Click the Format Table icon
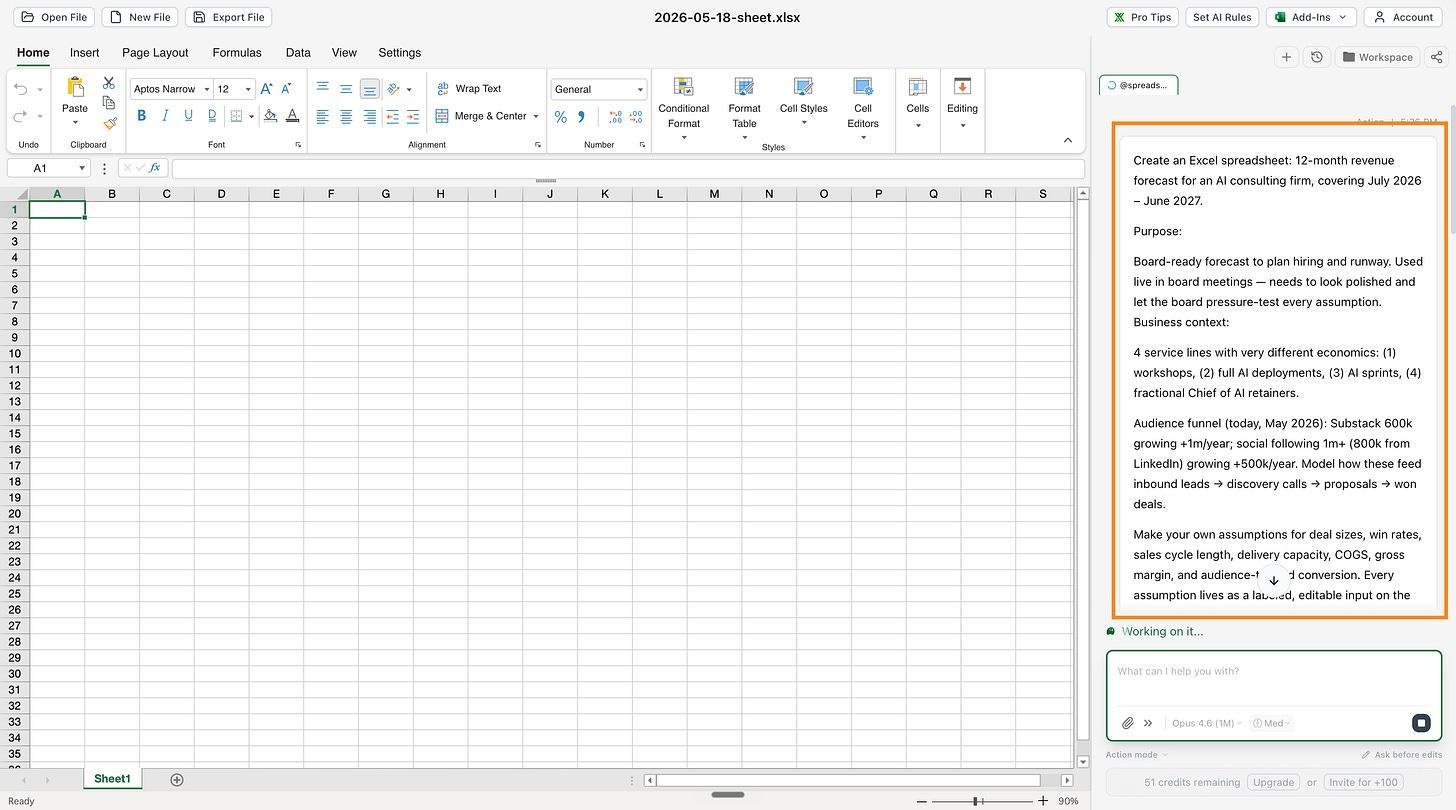The height and width of the screenshot is (810, 1456). click(x=744, y=86)
